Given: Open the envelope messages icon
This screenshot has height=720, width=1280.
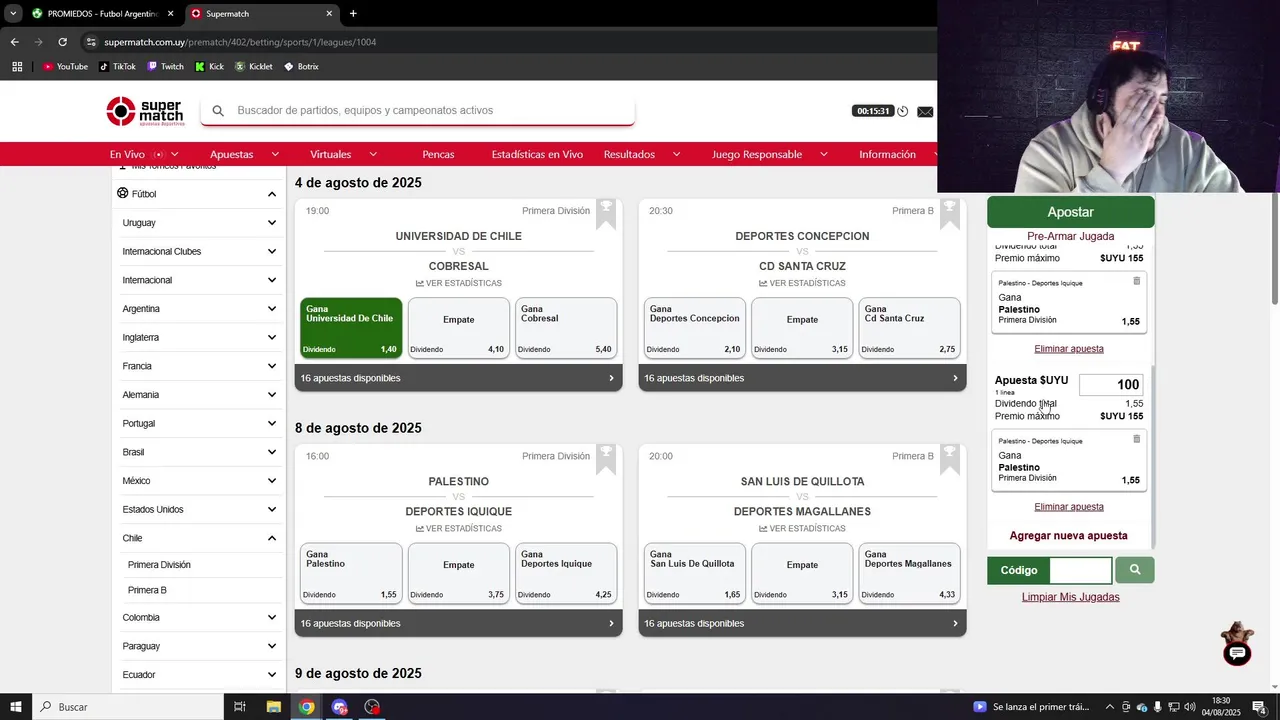Looking at the screenshot, I should click(925, 111).
